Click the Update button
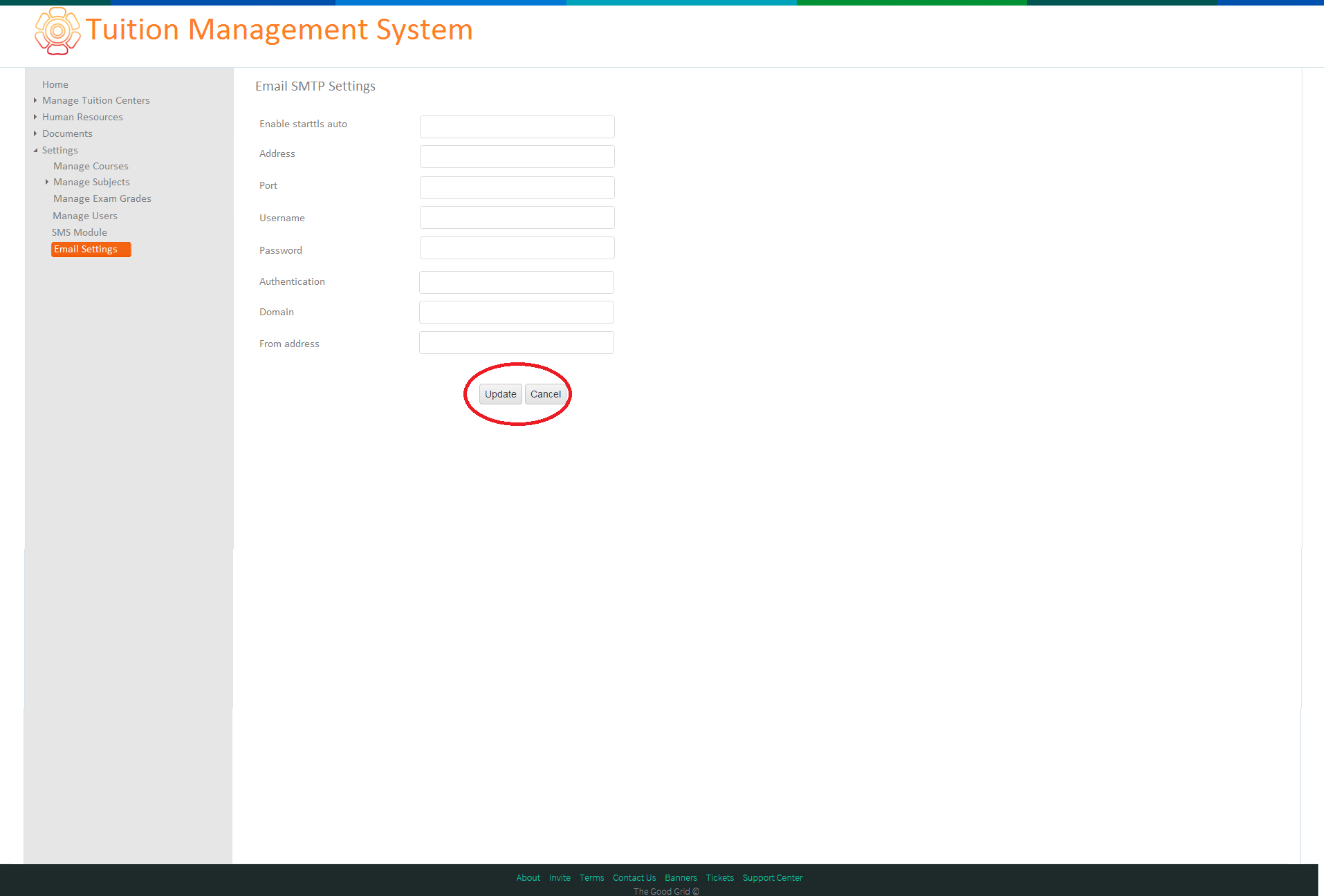This screenshot has width=1328, height=896. tap(500, 394)
